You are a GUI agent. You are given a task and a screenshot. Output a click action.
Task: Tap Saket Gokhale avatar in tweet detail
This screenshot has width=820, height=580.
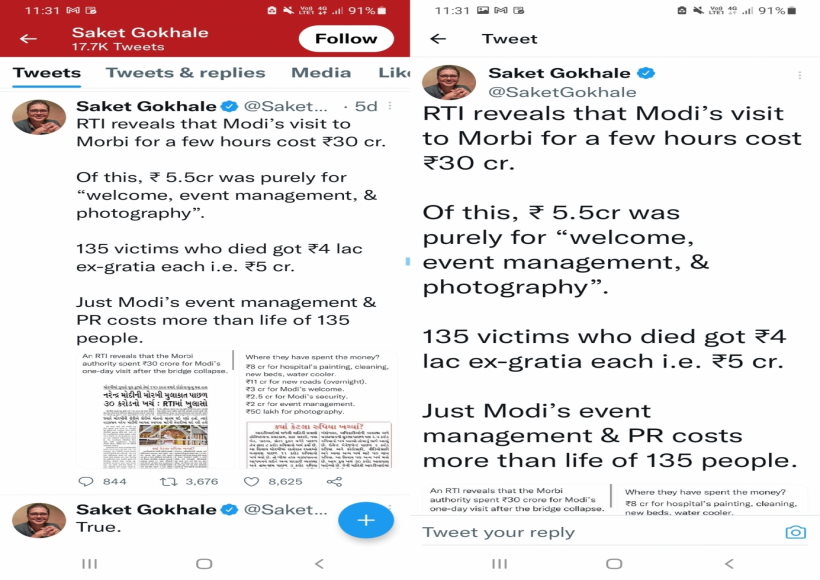449,83
